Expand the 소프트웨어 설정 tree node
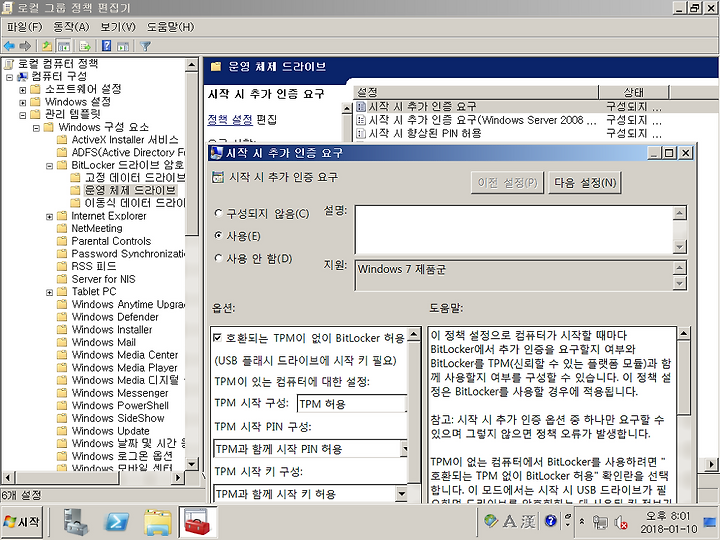 tap(22, 90)
